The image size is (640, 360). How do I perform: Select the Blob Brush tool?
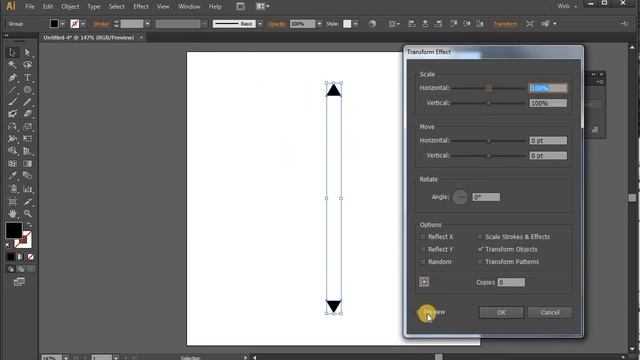click(12, 114)
